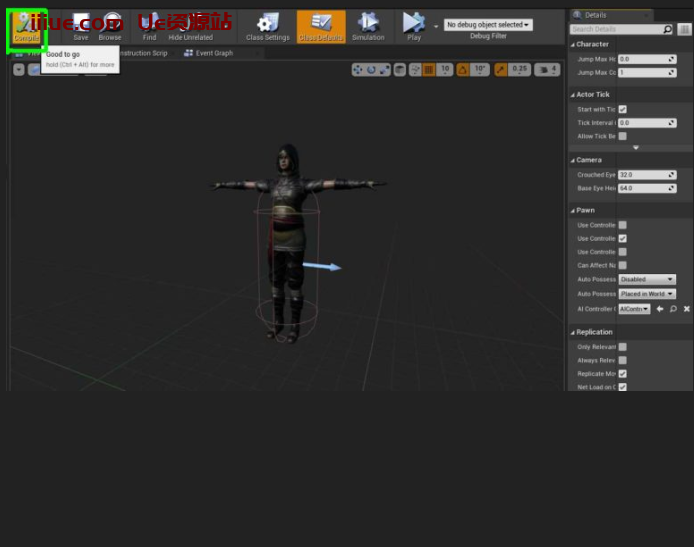This screenshot has height=547, width=694.
Task: Start Simulation from the toolbar
Action: (x=368, y=26)
